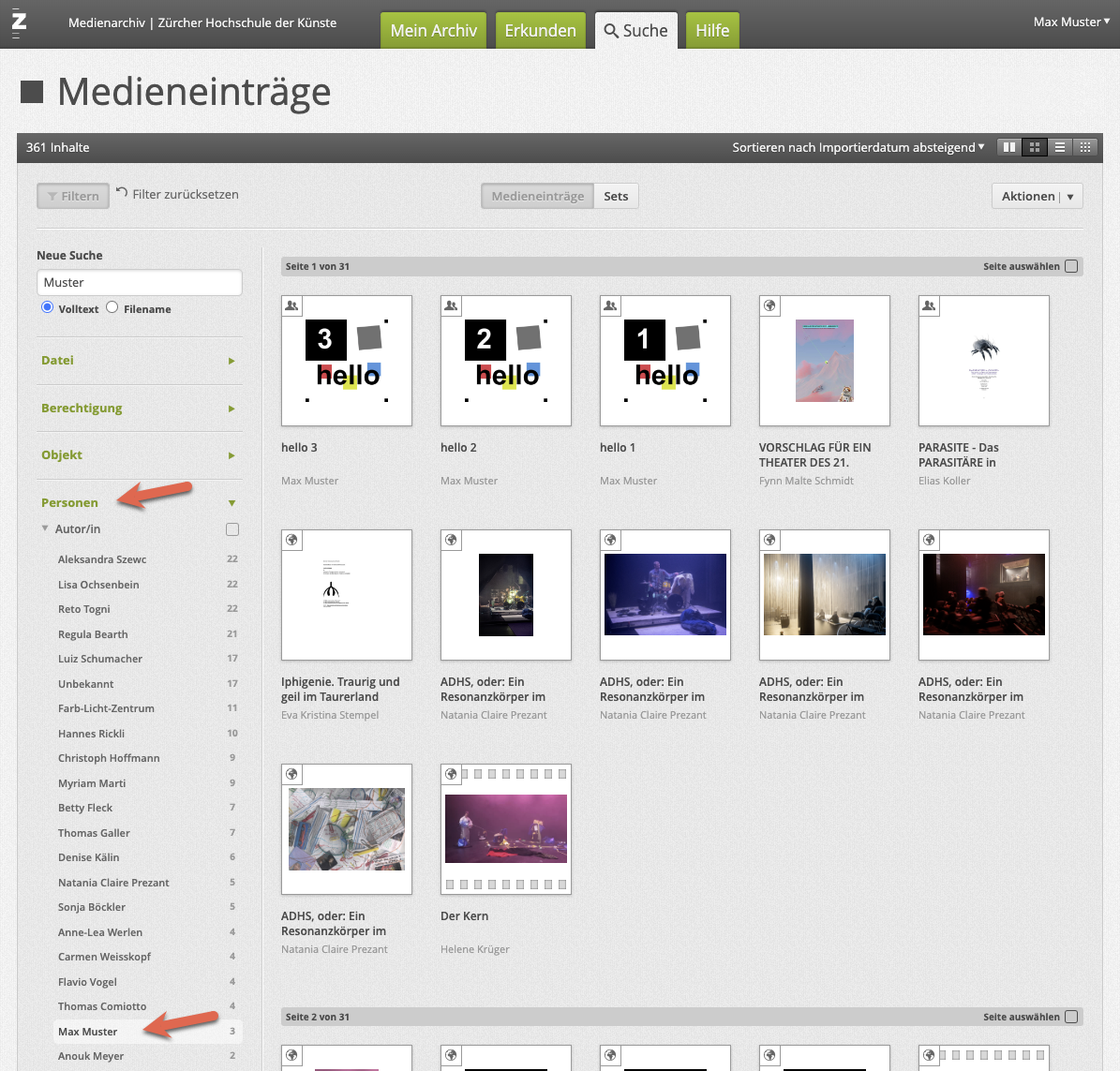This screenshot has width=1120, height=1071.
Task: Select the Volltext radio button
Action: click(x=47, y=307)
